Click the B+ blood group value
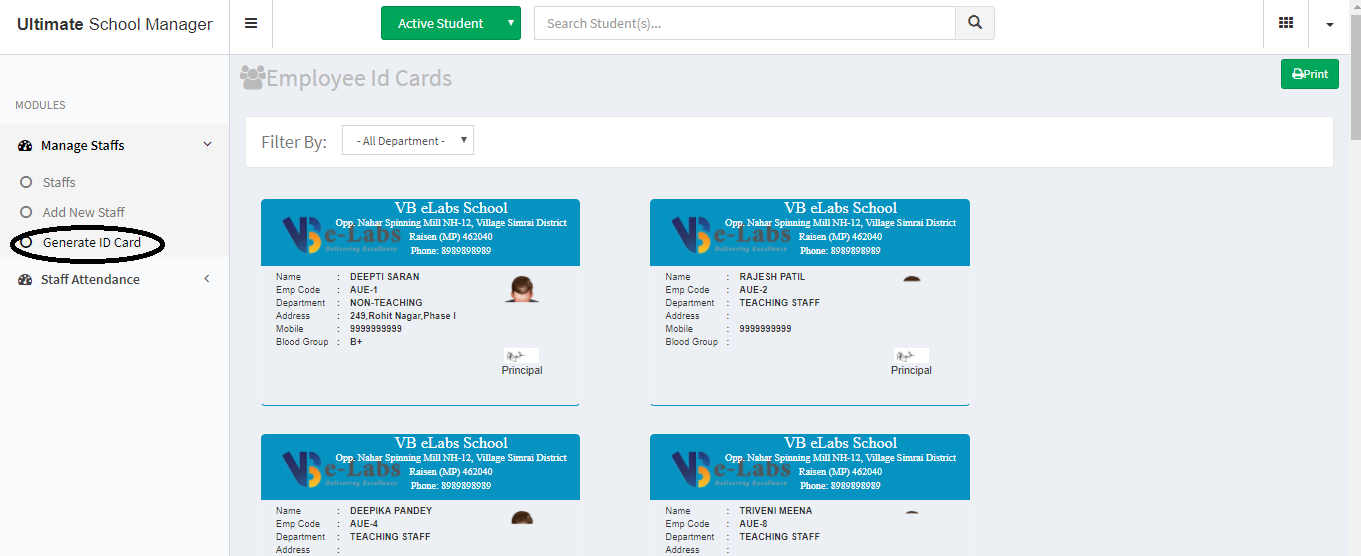The width and height of the screenshot is (1361, 556). pyautogui.click(x=356, y=342)
